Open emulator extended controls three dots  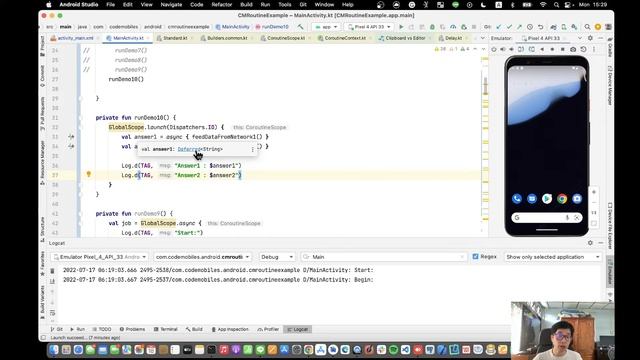(x=594, y=49)
